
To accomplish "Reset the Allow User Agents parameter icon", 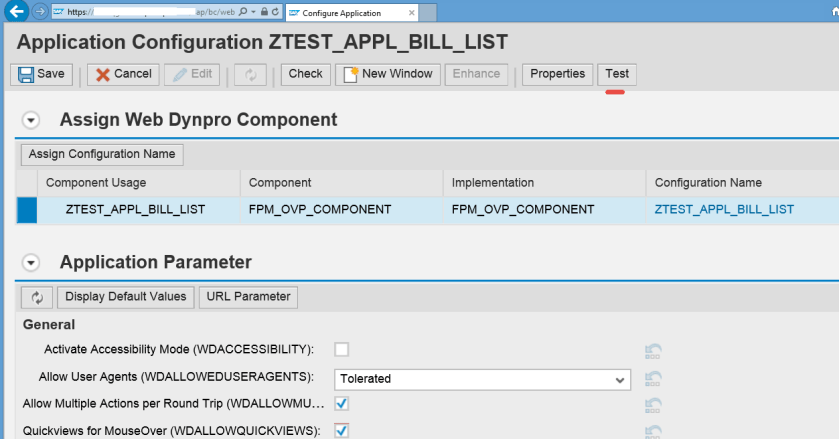I will (x=654, y=379).
